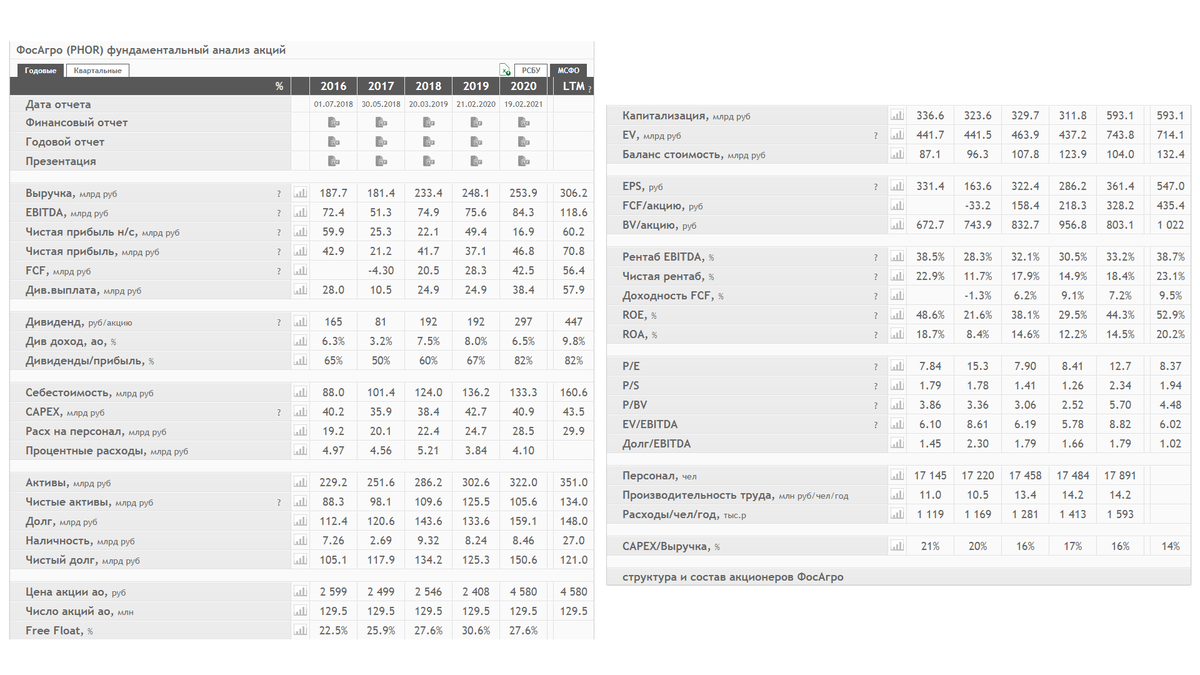Screen dimensions: 1200x675
Task: Show the chart for Дивиденд руб/акцию row
Action: point(301,322)
